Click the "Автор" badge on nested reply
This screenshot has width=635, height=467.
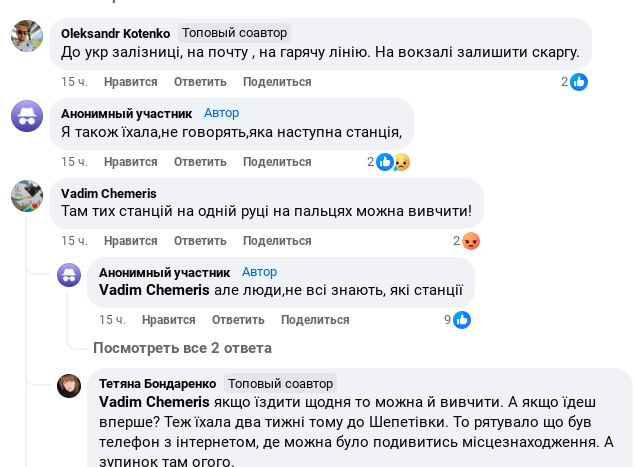(x=260, y=272)
